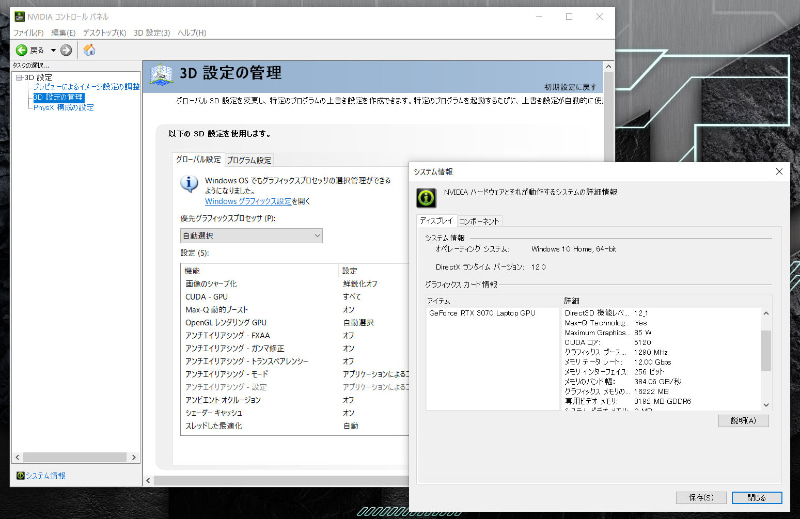
Task: Click the 閉じる button in dialog
Action: 757,498
